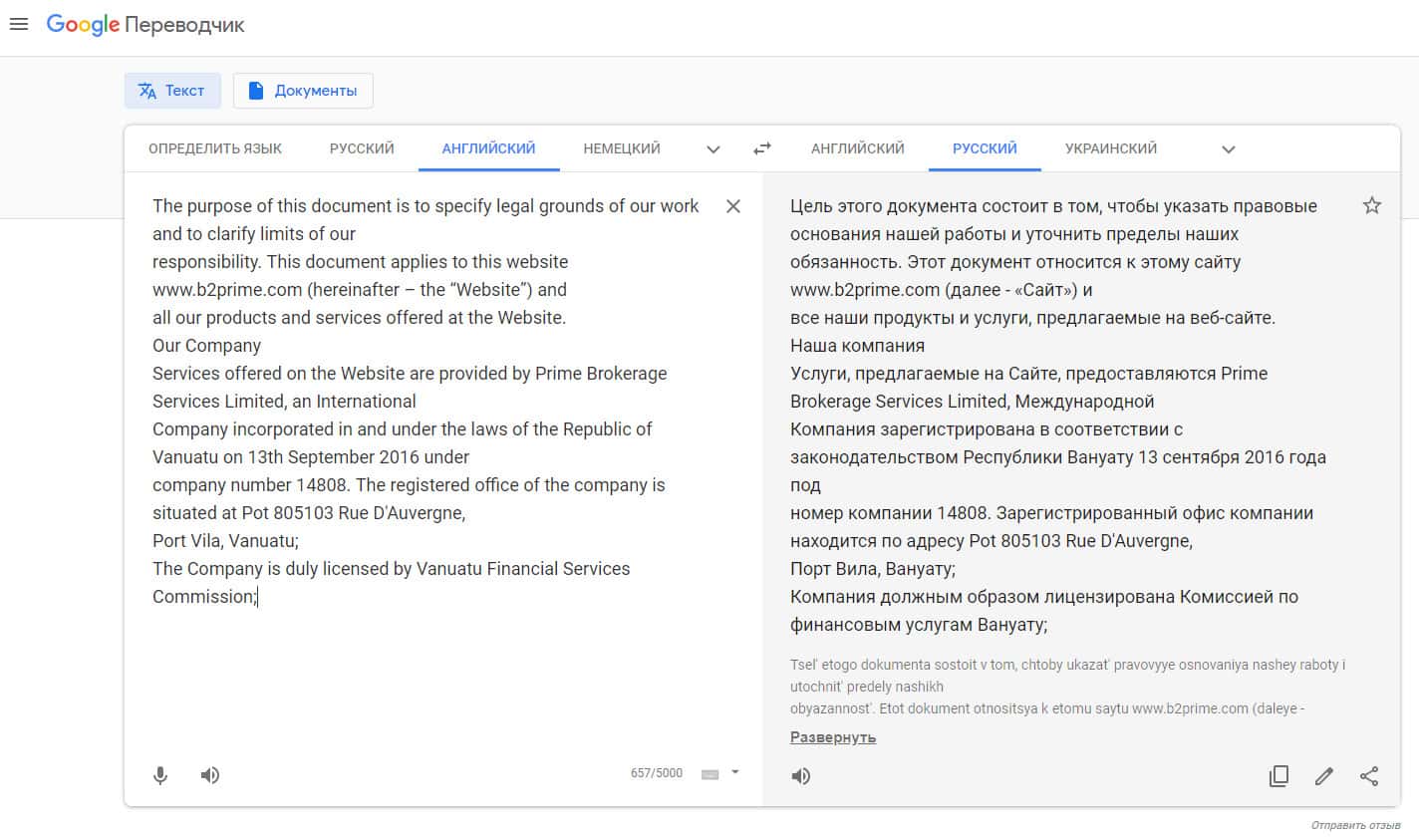Expand more target languages list
This screenshot has height=840, width=1419.
coord(1229,149)
